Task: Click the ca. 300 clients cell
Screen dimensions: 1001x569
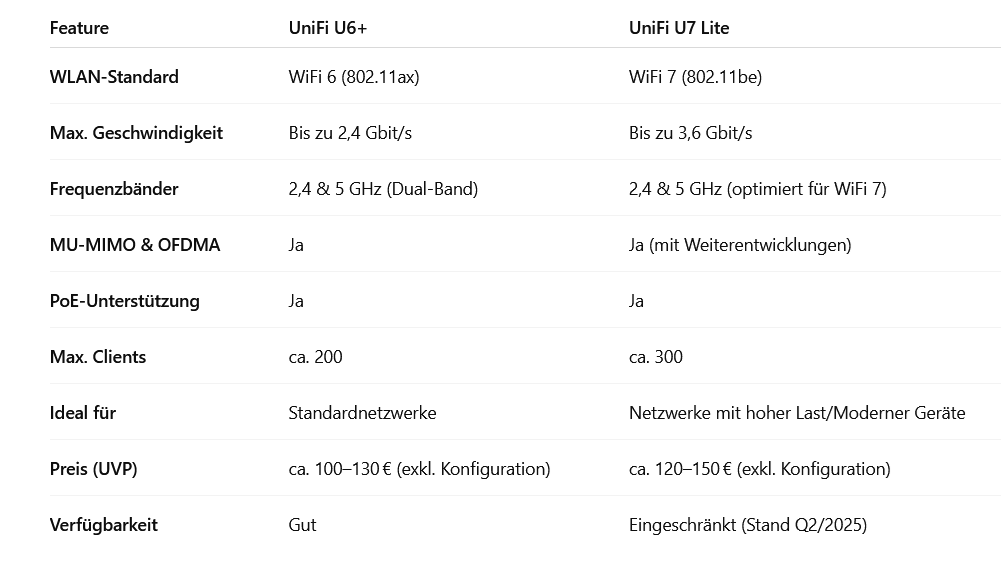Action: coord(656,357)
